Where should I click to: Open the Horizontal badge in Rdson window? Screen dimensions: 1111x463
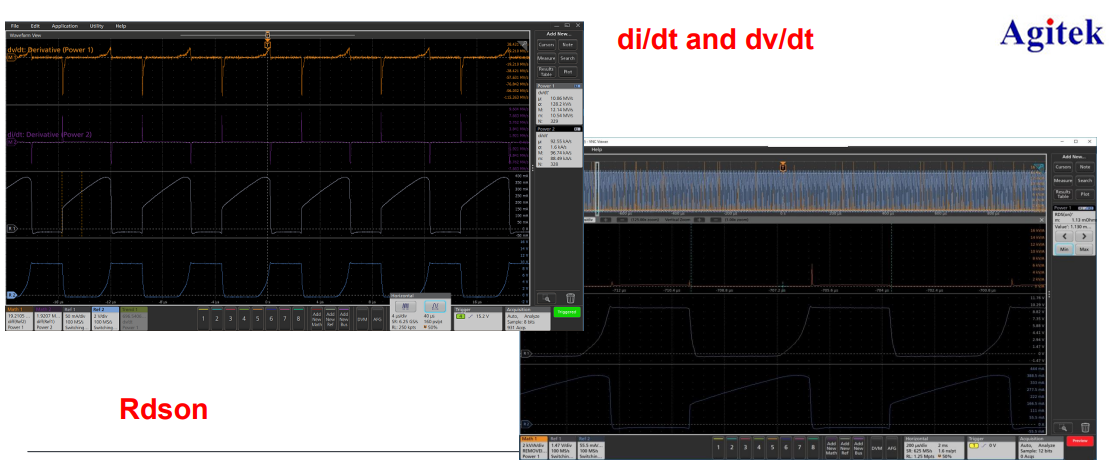point(934,448)
